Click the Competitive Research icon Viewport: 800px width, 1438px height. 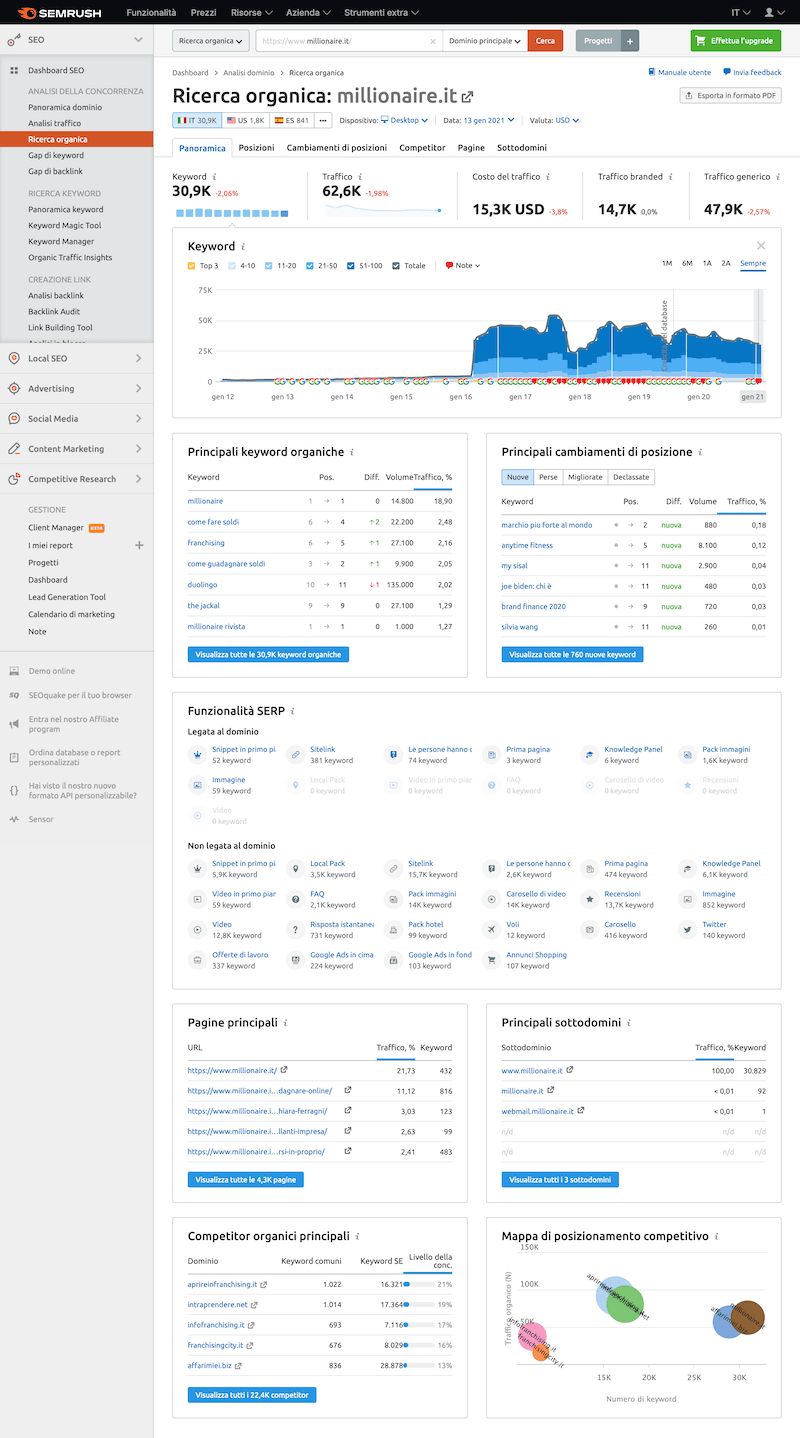click(13, 479)
